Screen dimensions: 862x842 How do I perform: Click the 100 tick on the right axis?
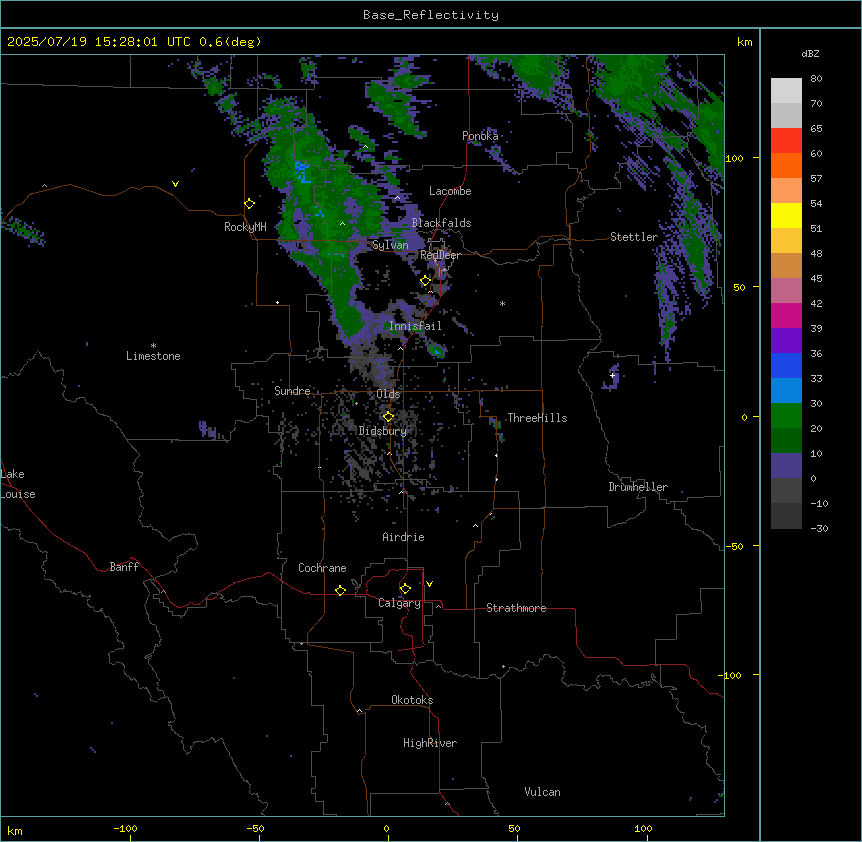point(734,158)
